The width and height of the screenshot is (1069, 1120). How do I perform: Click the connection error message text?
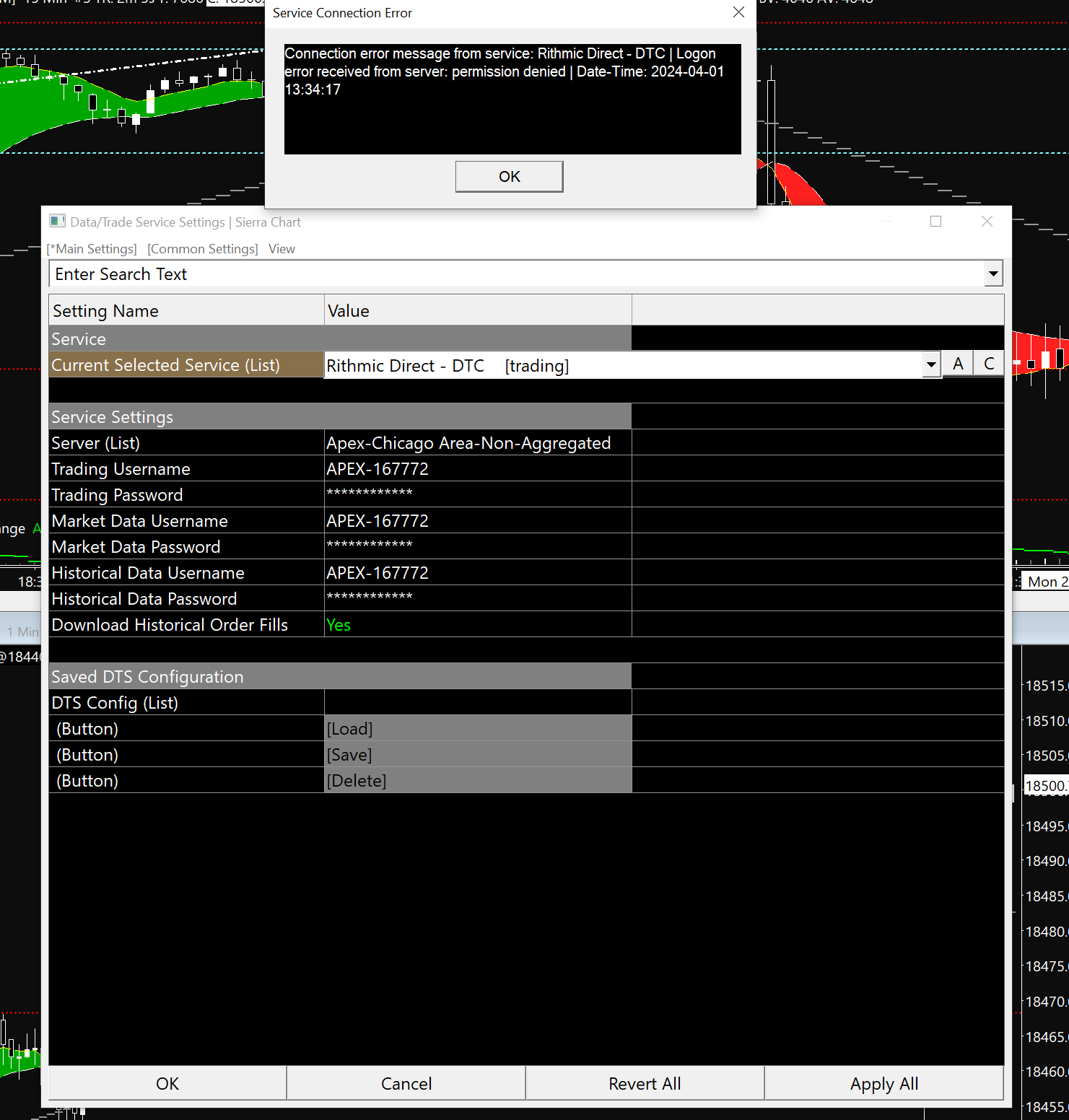(x=504, y=71)
